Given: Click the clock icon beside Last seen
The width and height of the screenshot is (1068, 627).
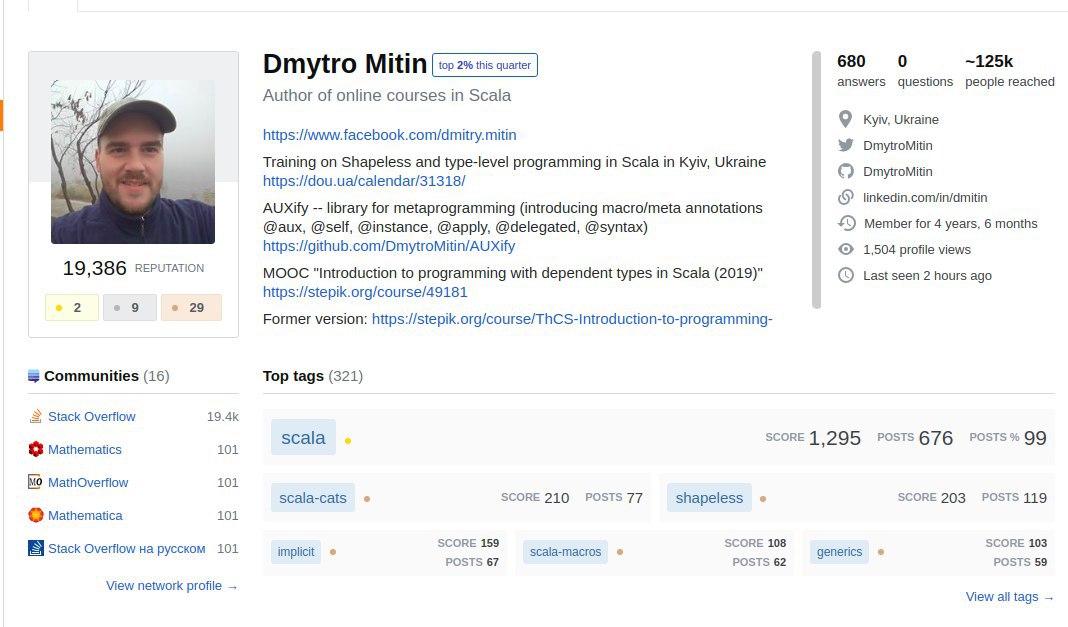Looking at the screenshot, I should pos(845,275).
